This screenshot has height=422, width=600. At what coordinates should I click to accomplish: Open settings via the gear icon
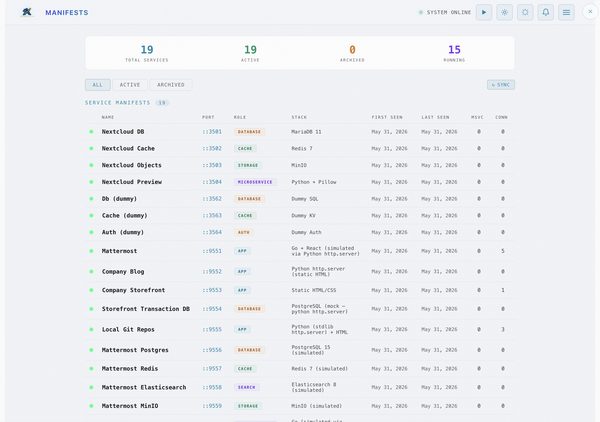(x=504, y=12)
